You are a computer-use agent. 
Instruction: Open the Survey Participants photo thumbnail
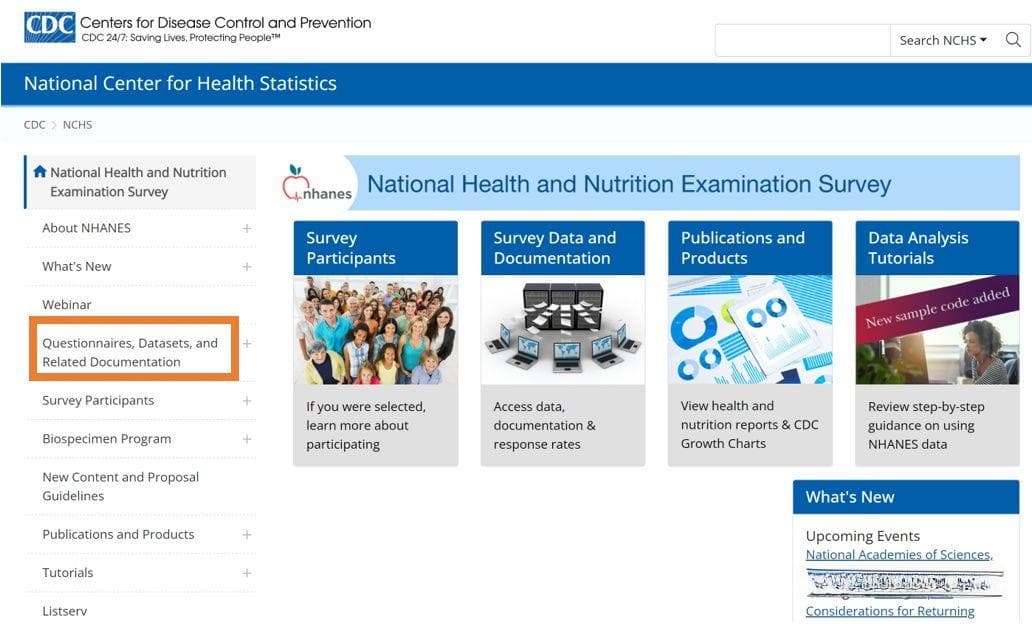(376, 330)
